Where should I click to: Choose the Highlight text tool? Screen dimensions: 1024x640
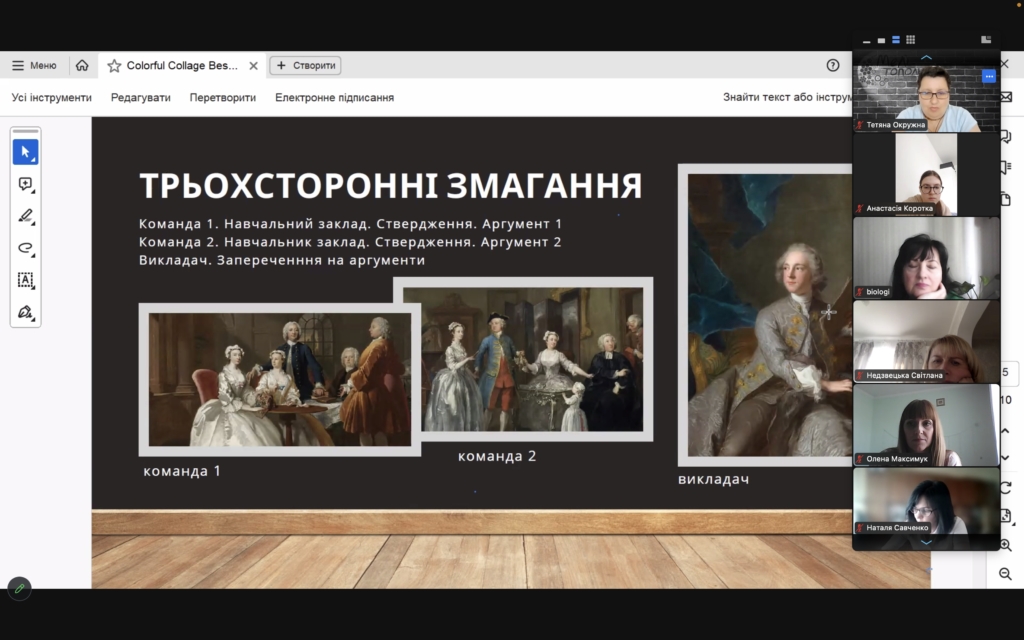25,216
